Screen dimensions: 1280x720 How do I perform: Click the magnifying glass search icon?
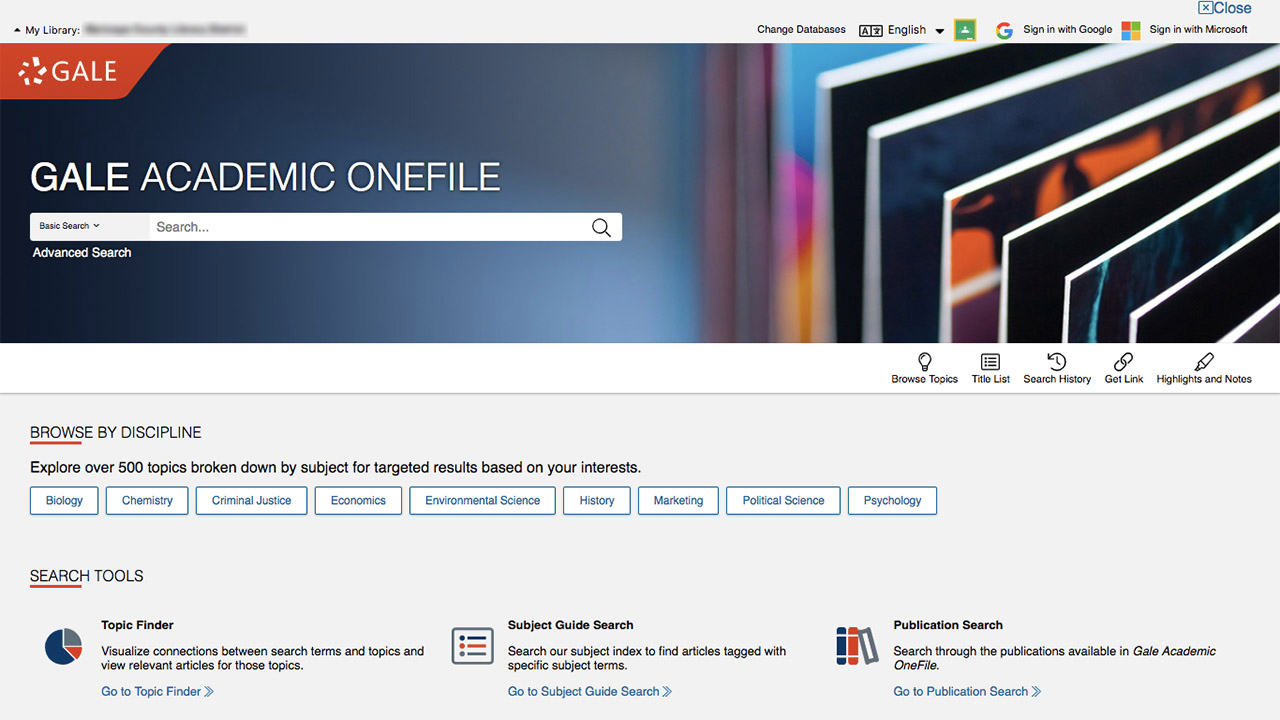[x=601, y=227]
